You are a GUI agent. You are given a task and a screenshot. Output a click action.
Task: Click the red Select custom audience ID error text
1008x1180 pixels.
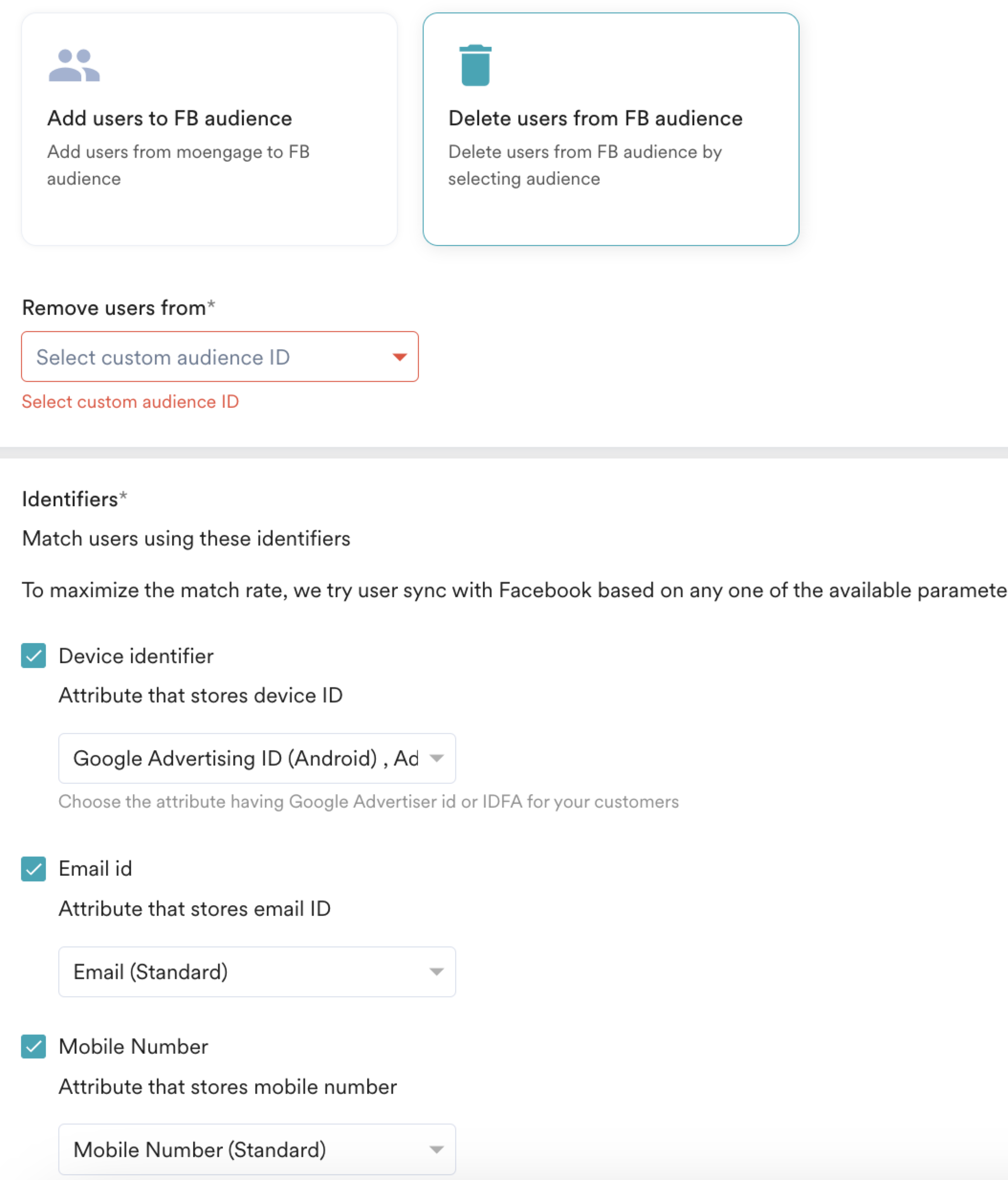coord(130,402)
